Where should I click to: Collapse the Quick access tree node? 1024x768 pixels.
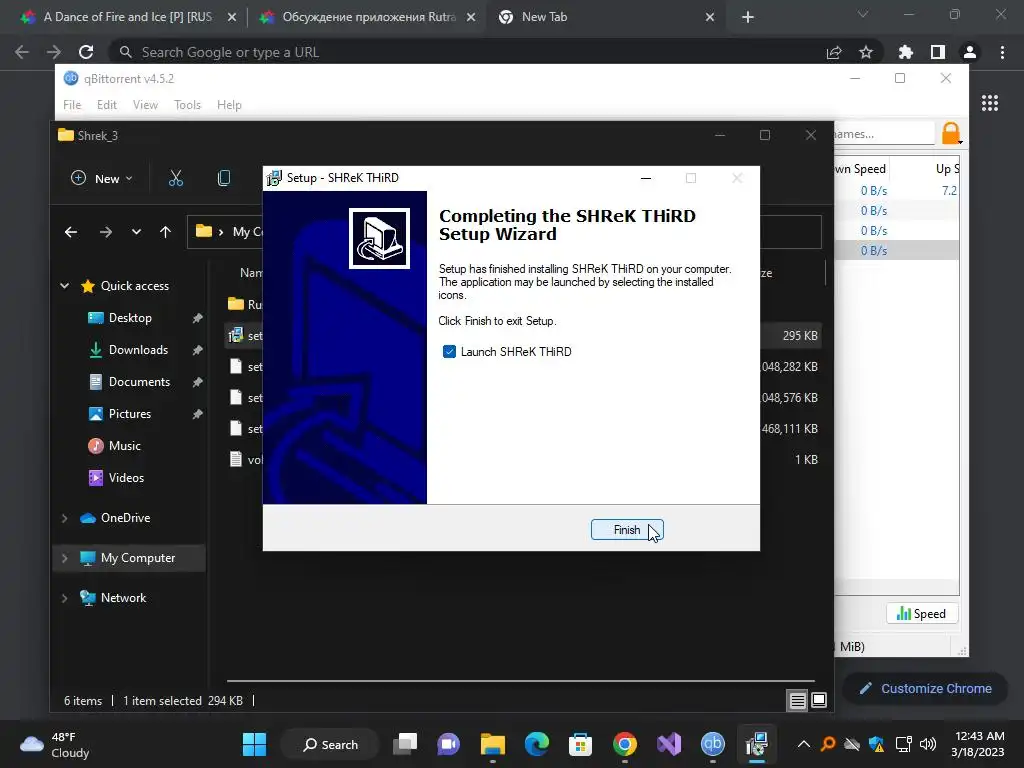[65, 285]
